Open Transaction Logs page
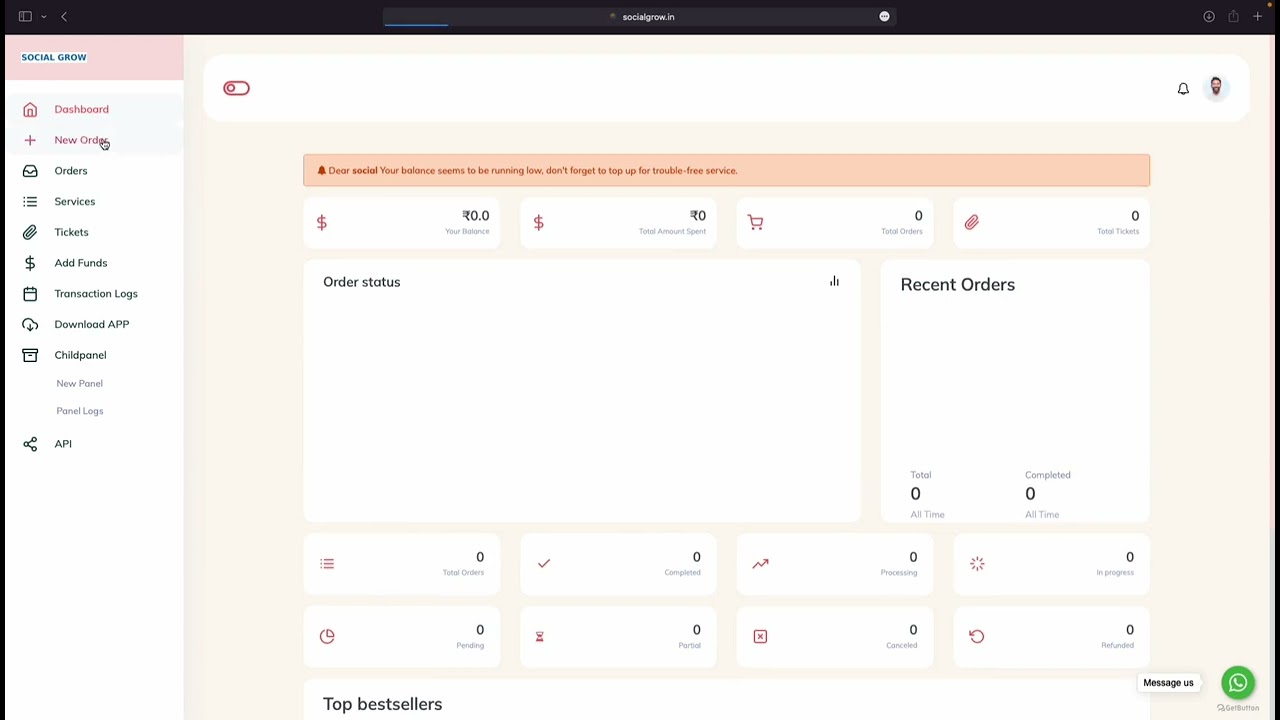 coord(96,294)
